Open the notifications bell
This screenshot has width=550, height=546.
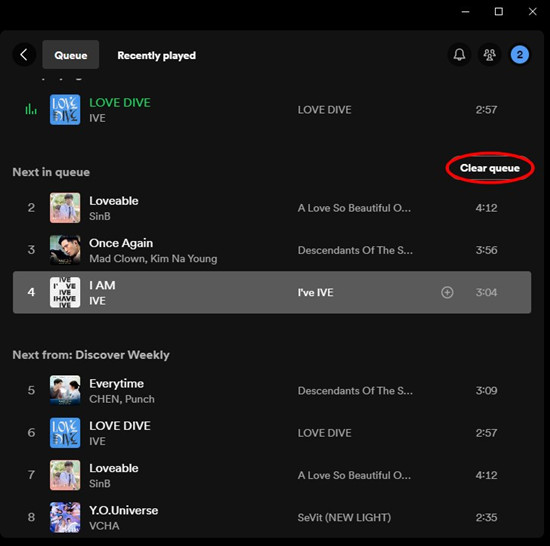point(459,55)
